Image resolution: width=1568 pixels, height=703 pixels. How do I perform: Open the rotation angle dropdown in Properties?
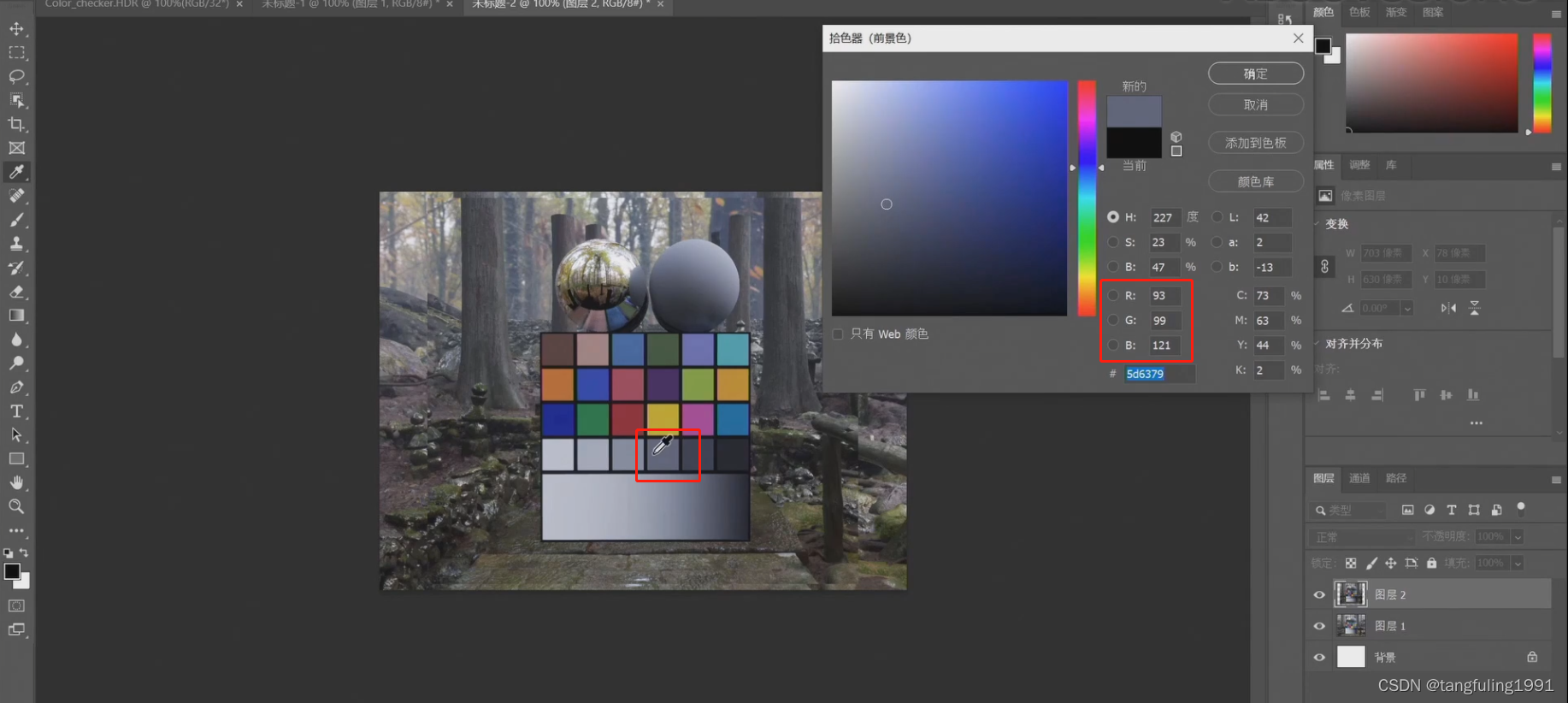[1406, 308]
